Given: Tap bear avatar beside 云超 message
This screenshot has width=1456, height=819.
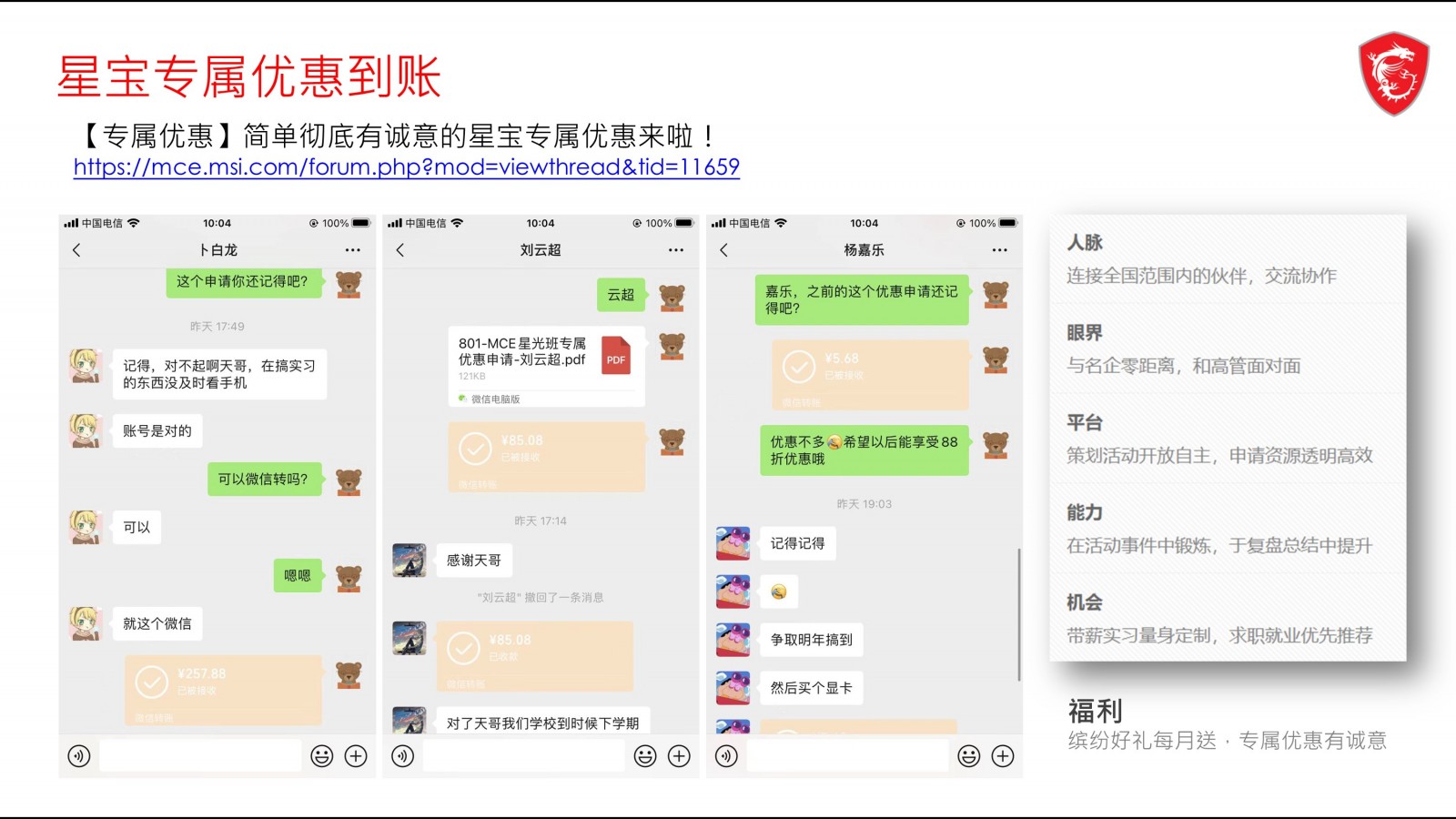Looking at the screenshot, I should click(x=672, y=298).
